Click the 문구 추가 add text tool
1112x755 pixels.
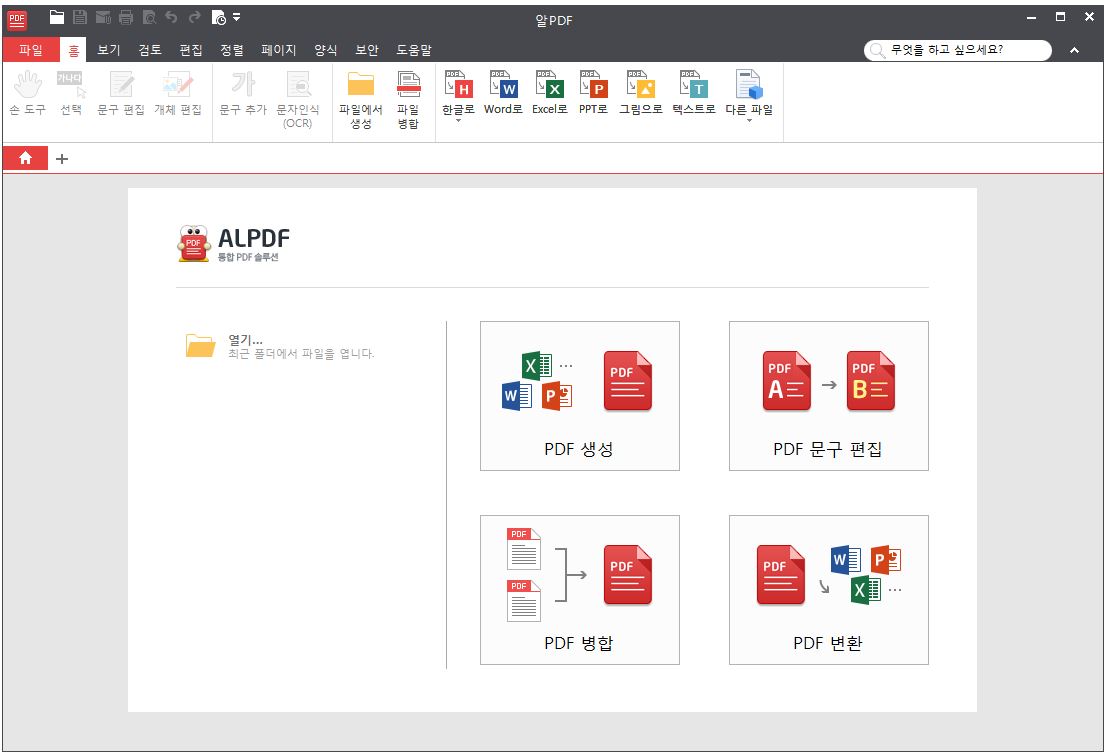pos(243,93)
